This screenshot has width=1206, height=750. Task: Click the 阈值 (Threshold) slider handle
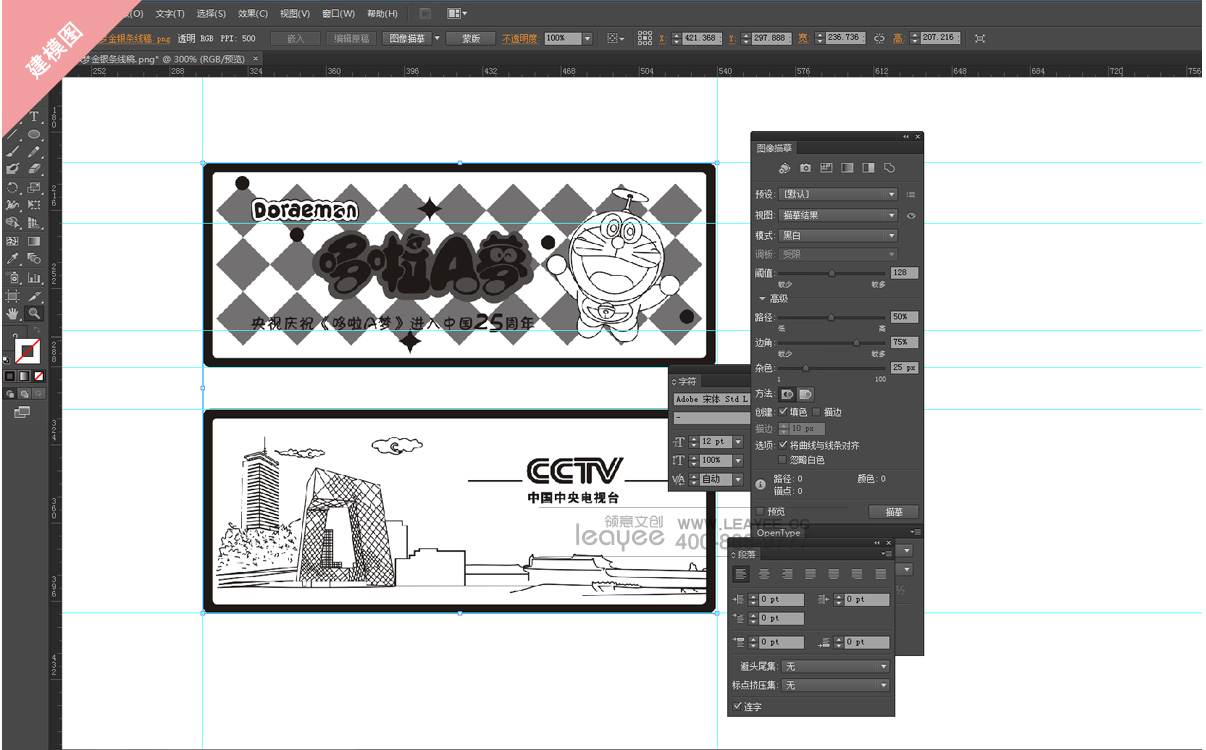pos(832,273)
